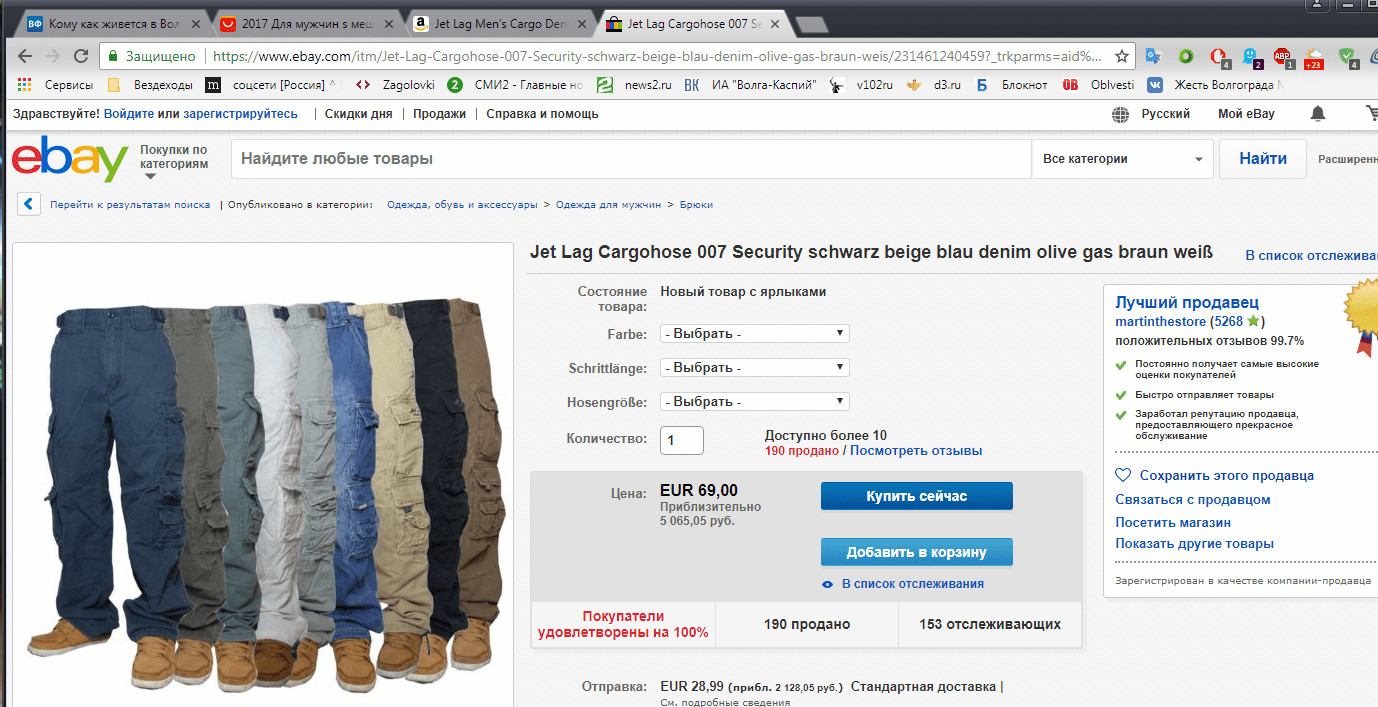The height and width of the screenshot is (707, 1378).
Task: Click the зарегистрируйтесь link
Action: [240, 114]
